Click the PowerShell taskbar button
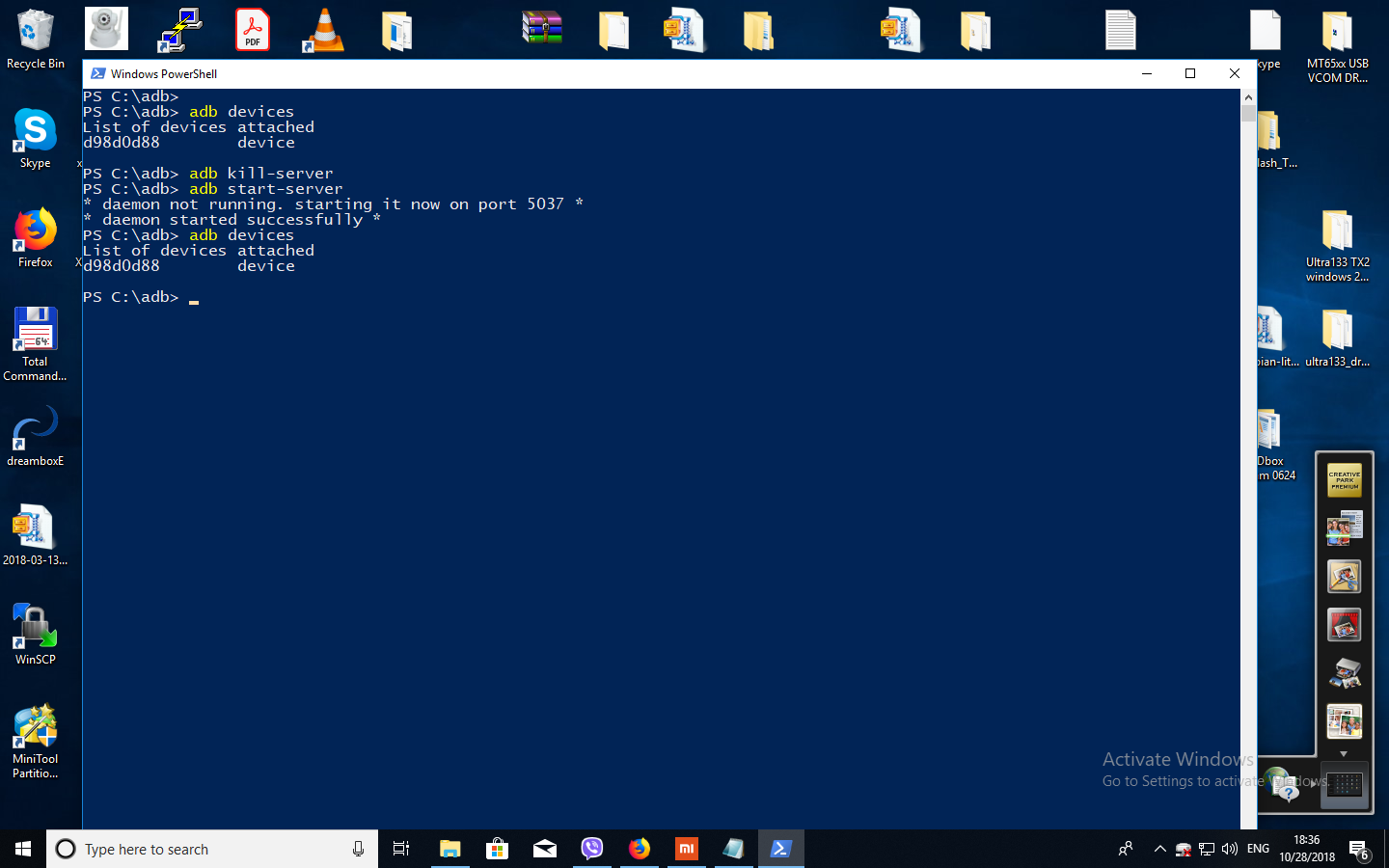This screenshot has width=1389, height=868. click(780, 849)
